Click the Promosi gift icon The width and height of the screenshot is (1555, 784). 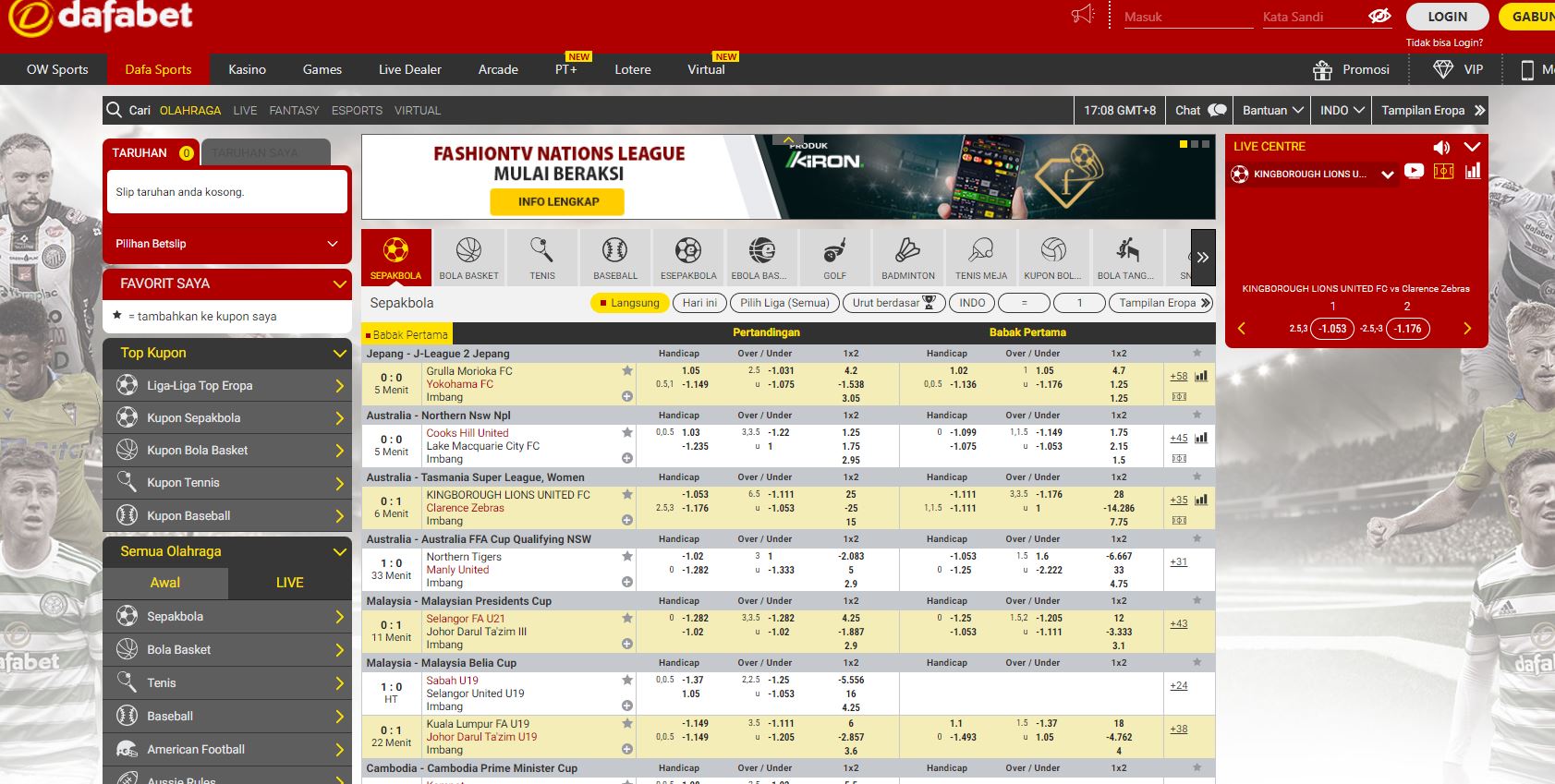(x=1322, y=69)
